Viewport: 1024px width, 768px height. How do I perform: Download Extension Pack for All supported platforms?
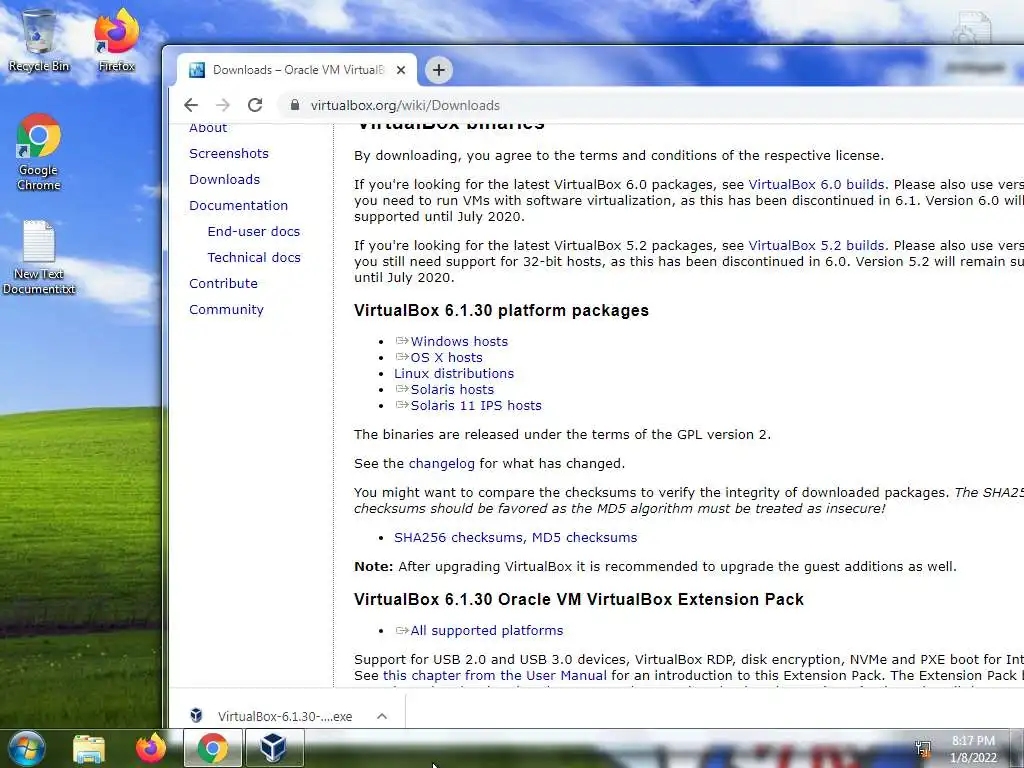(x=487, y=631)
